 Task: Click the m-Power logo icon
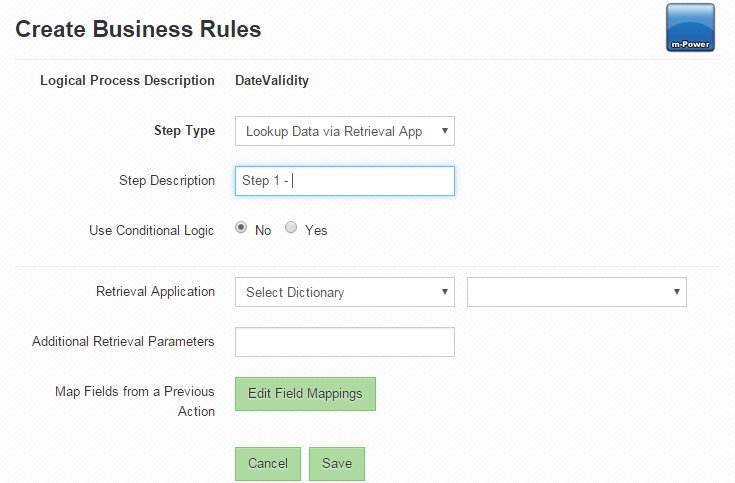pos(690,27)
